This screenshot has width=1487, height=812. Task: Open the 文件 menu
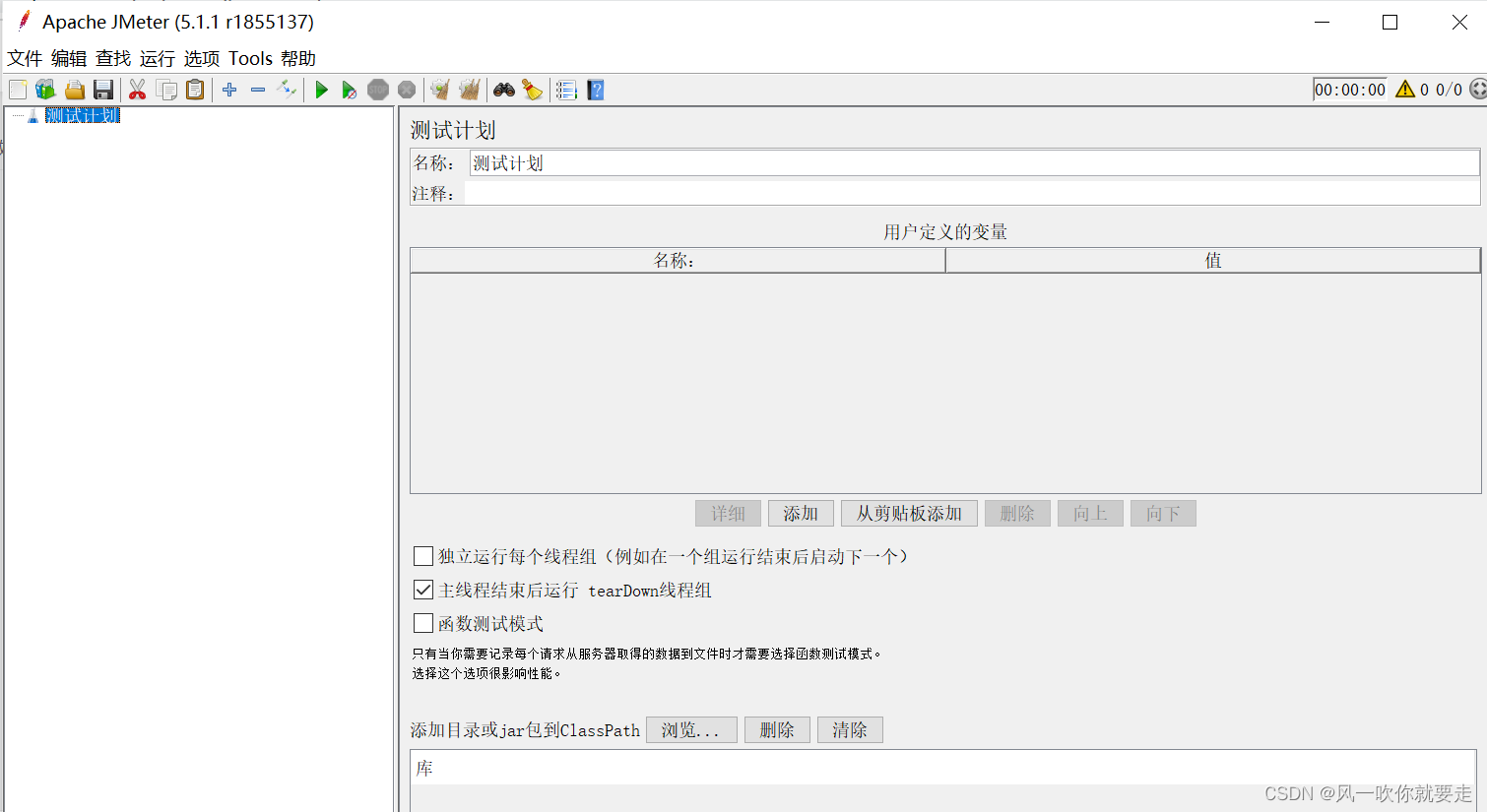25,58
